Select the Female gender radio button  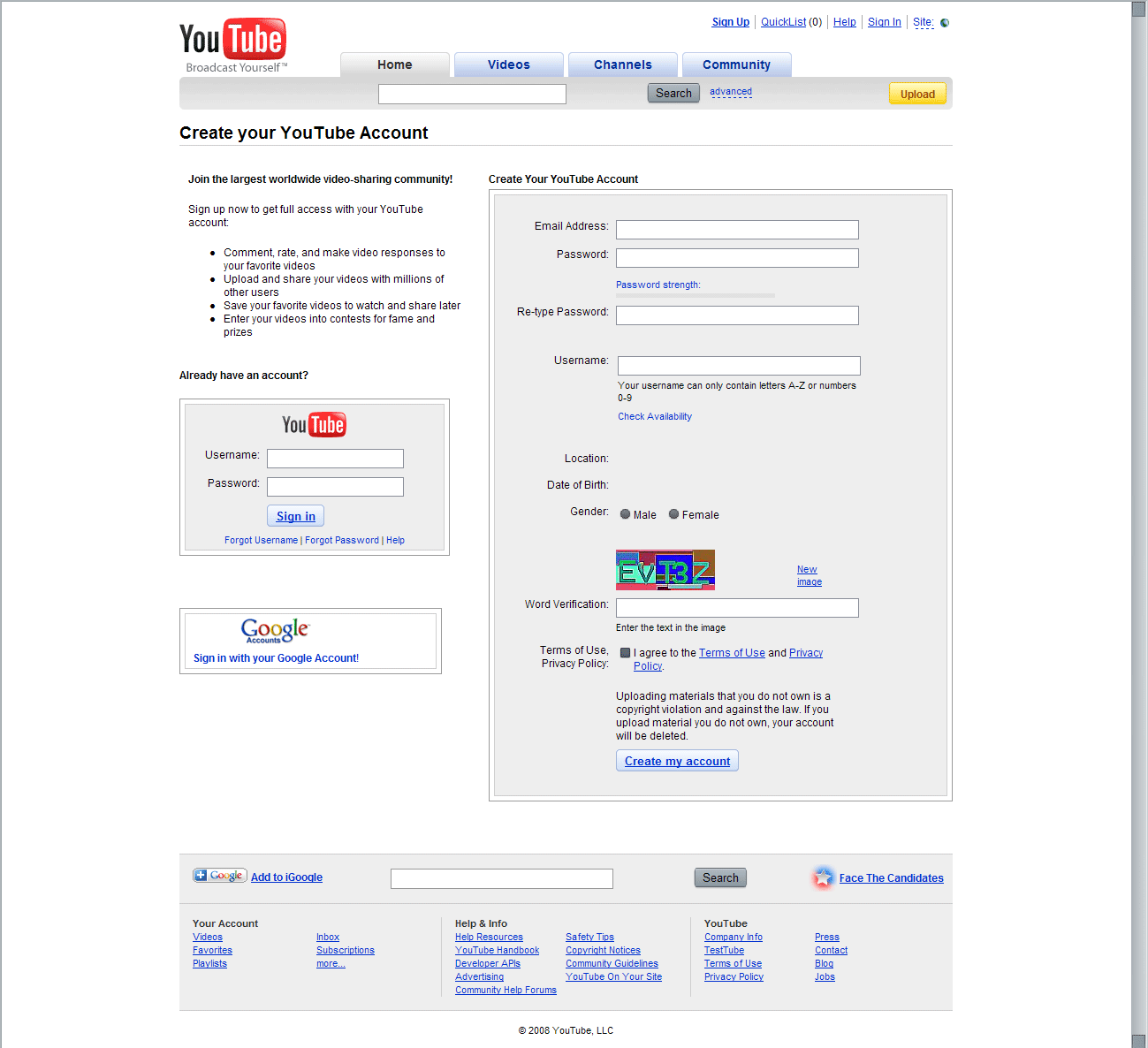tap(673, 514)
